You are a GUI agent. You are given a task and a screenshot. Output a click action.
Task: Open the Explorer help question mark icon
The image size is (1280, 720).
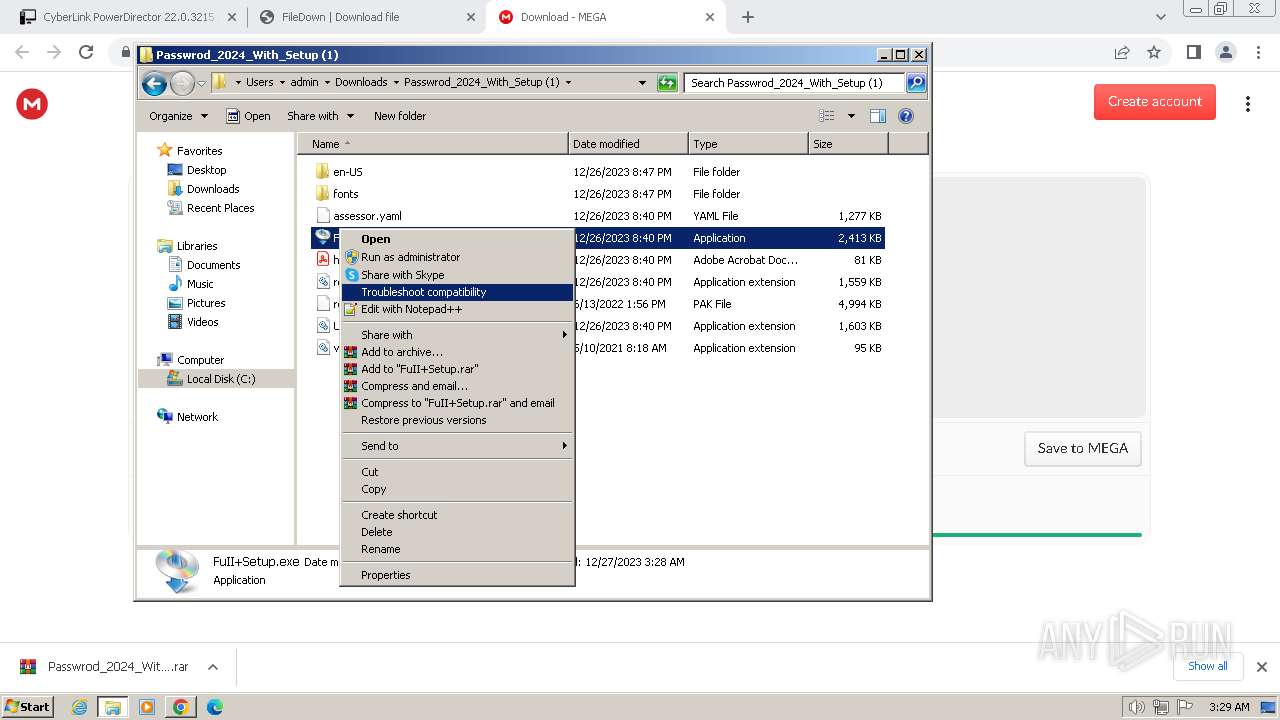pos(906,116)
